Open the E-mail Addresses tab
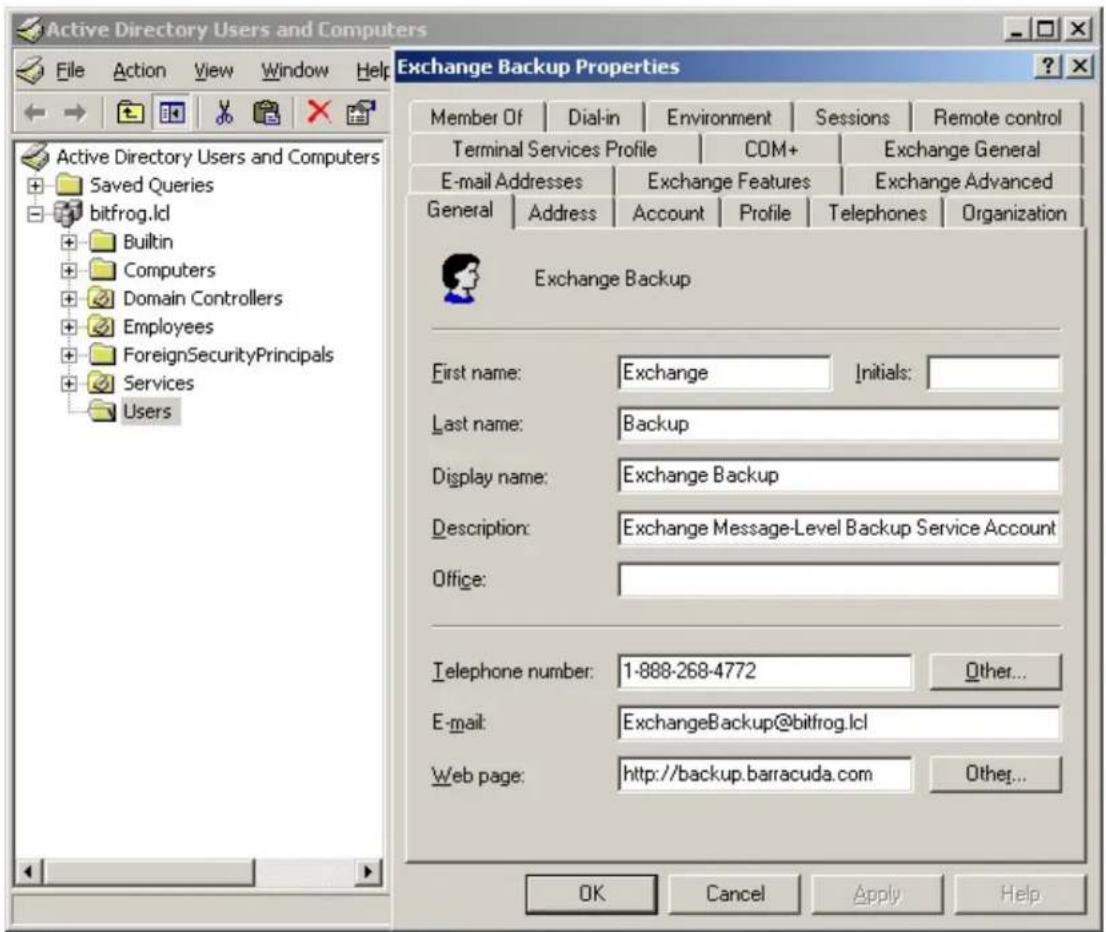 tap(511, 181)
